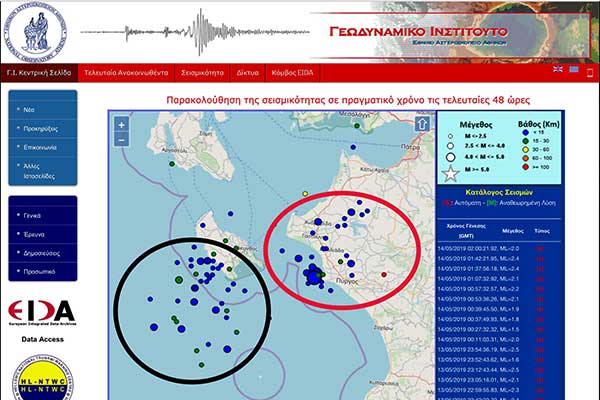Open the HL-NTWC logo link

[42, 380]
